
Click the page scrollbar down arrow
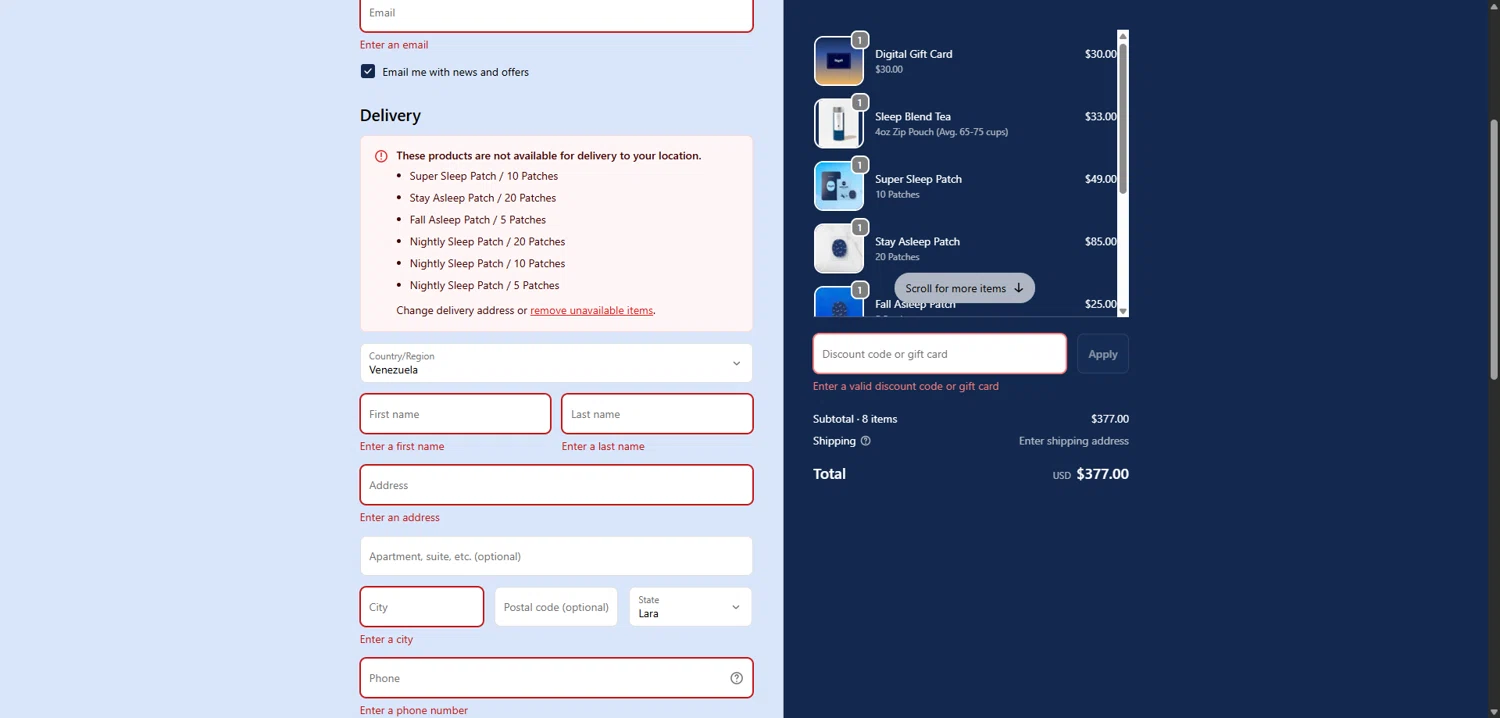tap(1494, 712)
